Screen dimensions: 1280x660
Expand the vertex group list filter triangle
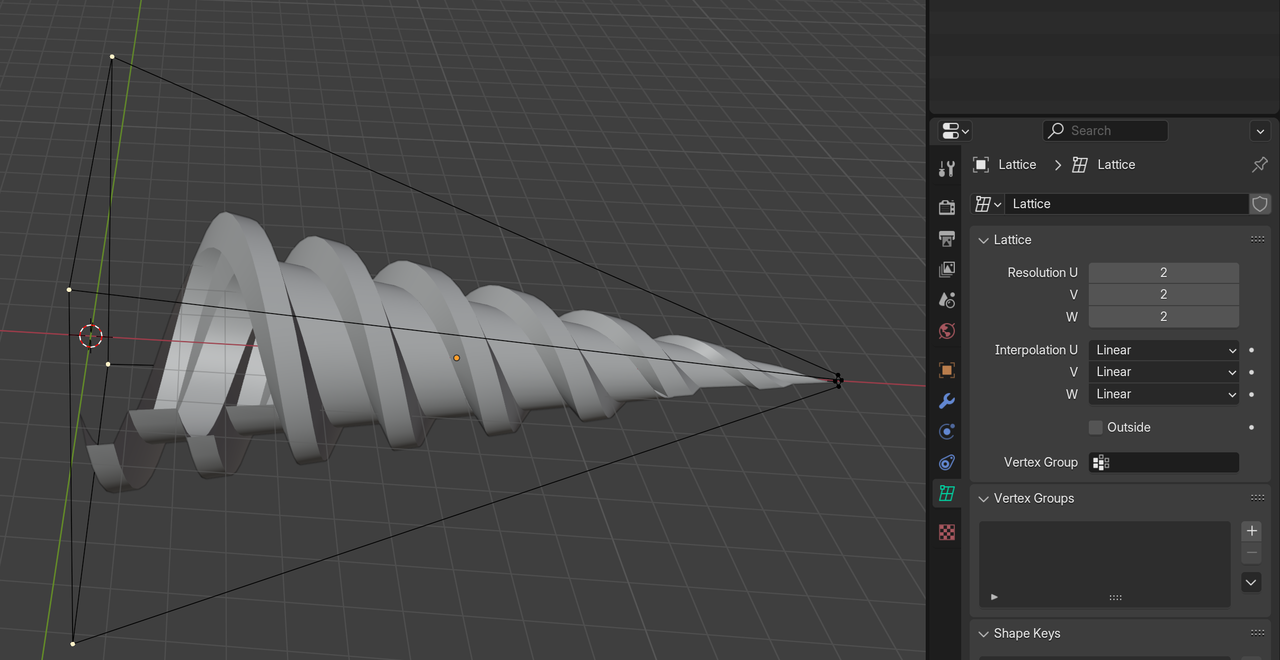pos(994,597)
